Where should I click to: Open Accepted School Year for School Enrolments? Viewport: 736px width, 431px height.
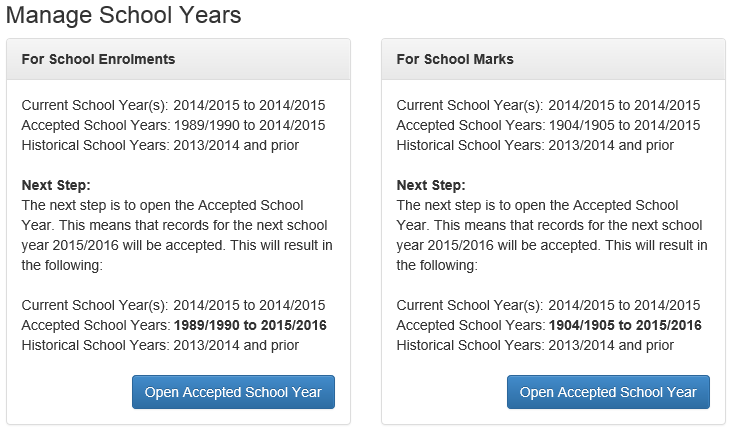pyautogui.click(x=233, y=392)
